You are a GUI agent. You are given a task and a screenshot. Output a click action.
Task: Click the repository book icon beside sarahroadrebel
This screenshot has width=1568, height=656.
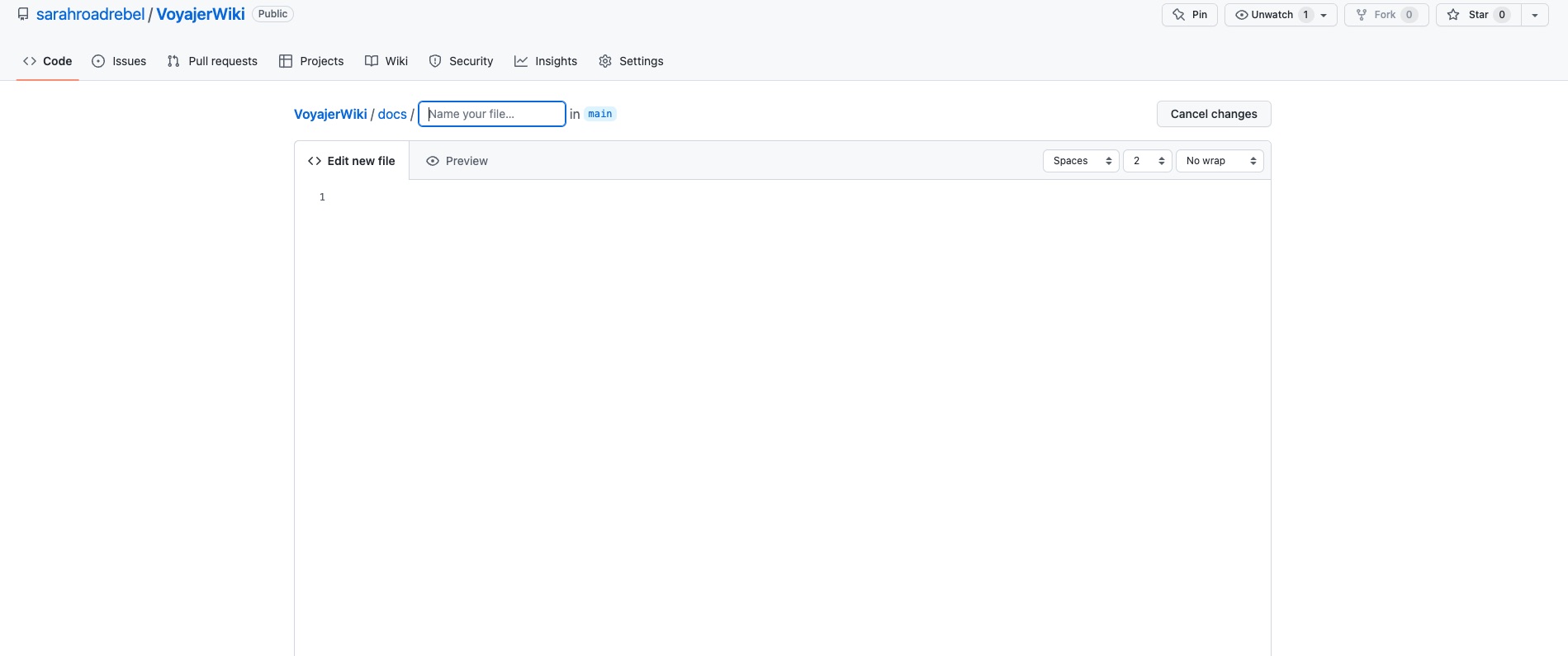[x=23, y=14]
